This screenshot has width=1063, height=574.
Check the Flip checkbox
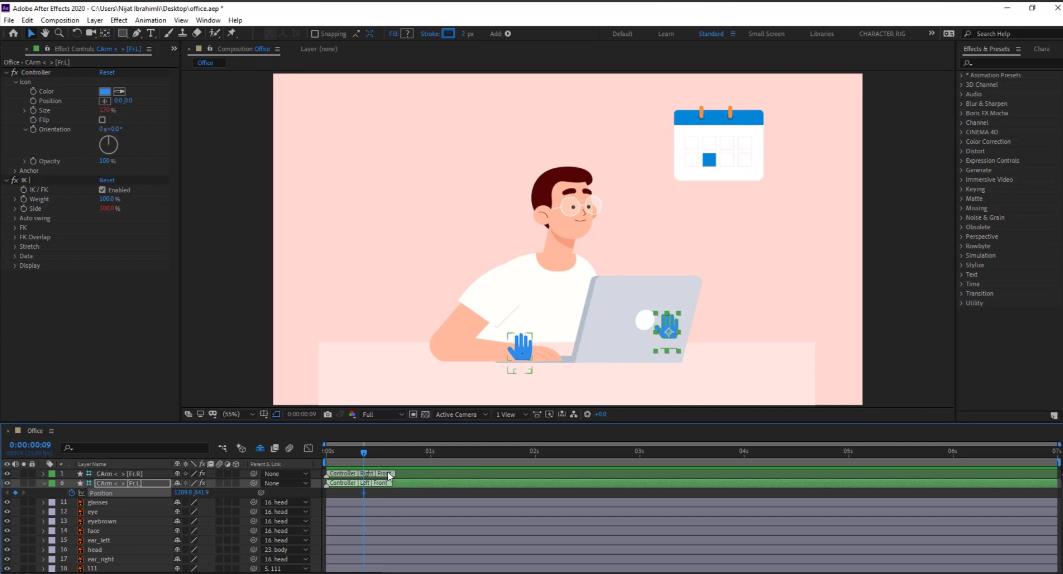click(102, 120)
